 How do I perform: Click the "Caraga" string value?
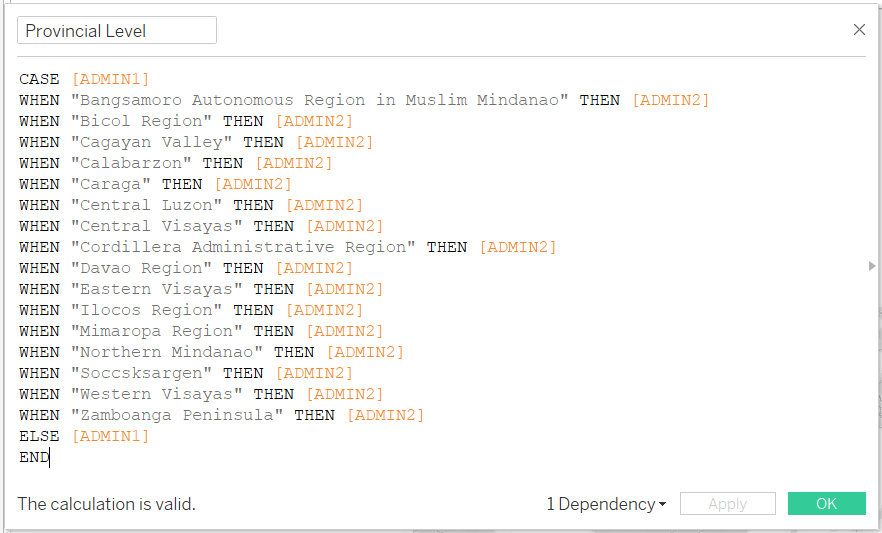coord(110,184)
